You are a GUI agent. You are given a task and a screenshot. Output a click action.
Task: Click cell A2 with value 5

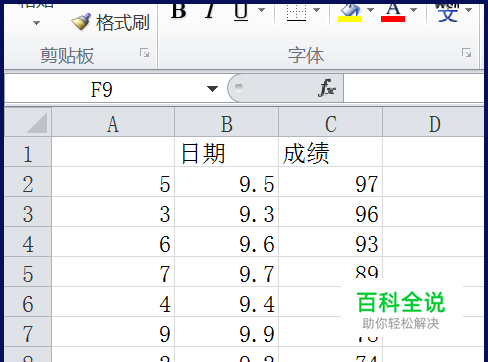(x=113, y=182)
